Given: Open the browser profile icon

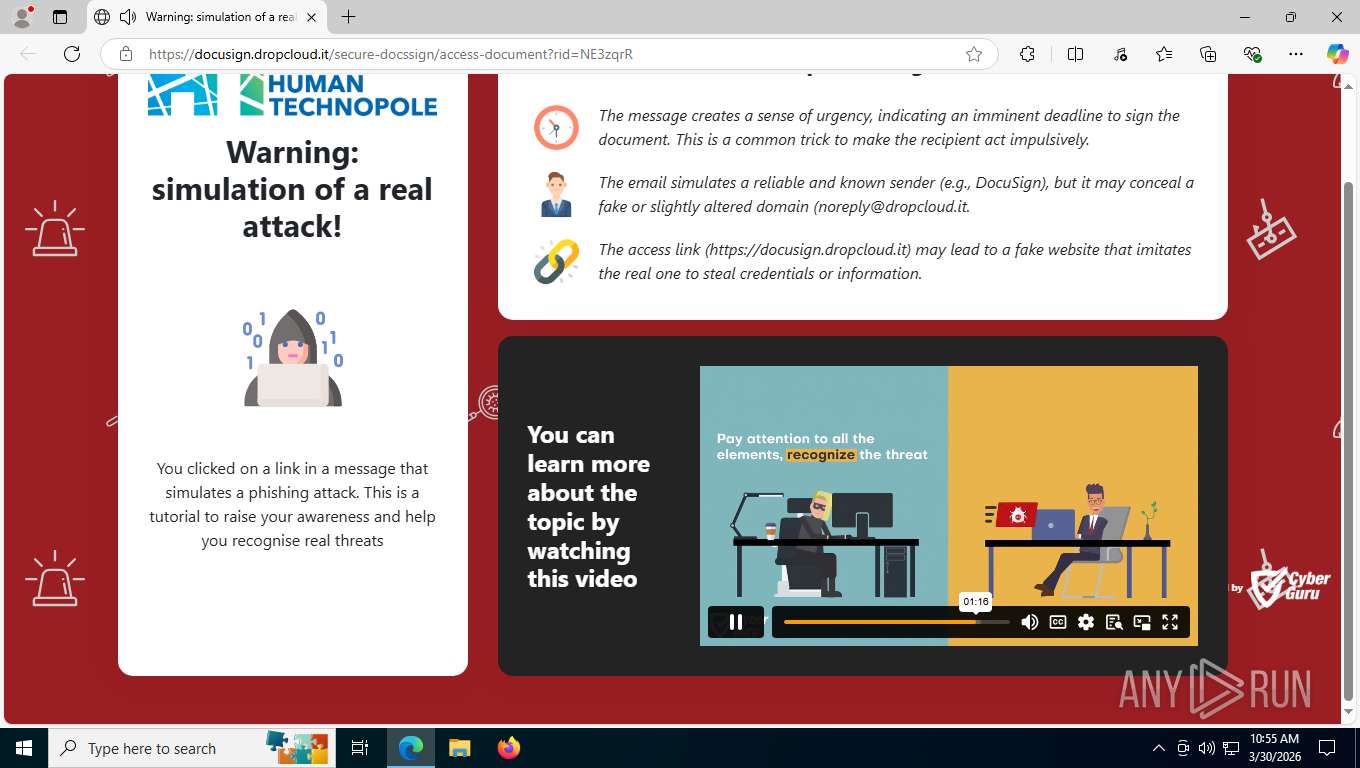Looking at the screenshot, I should [x=22, y=17].
